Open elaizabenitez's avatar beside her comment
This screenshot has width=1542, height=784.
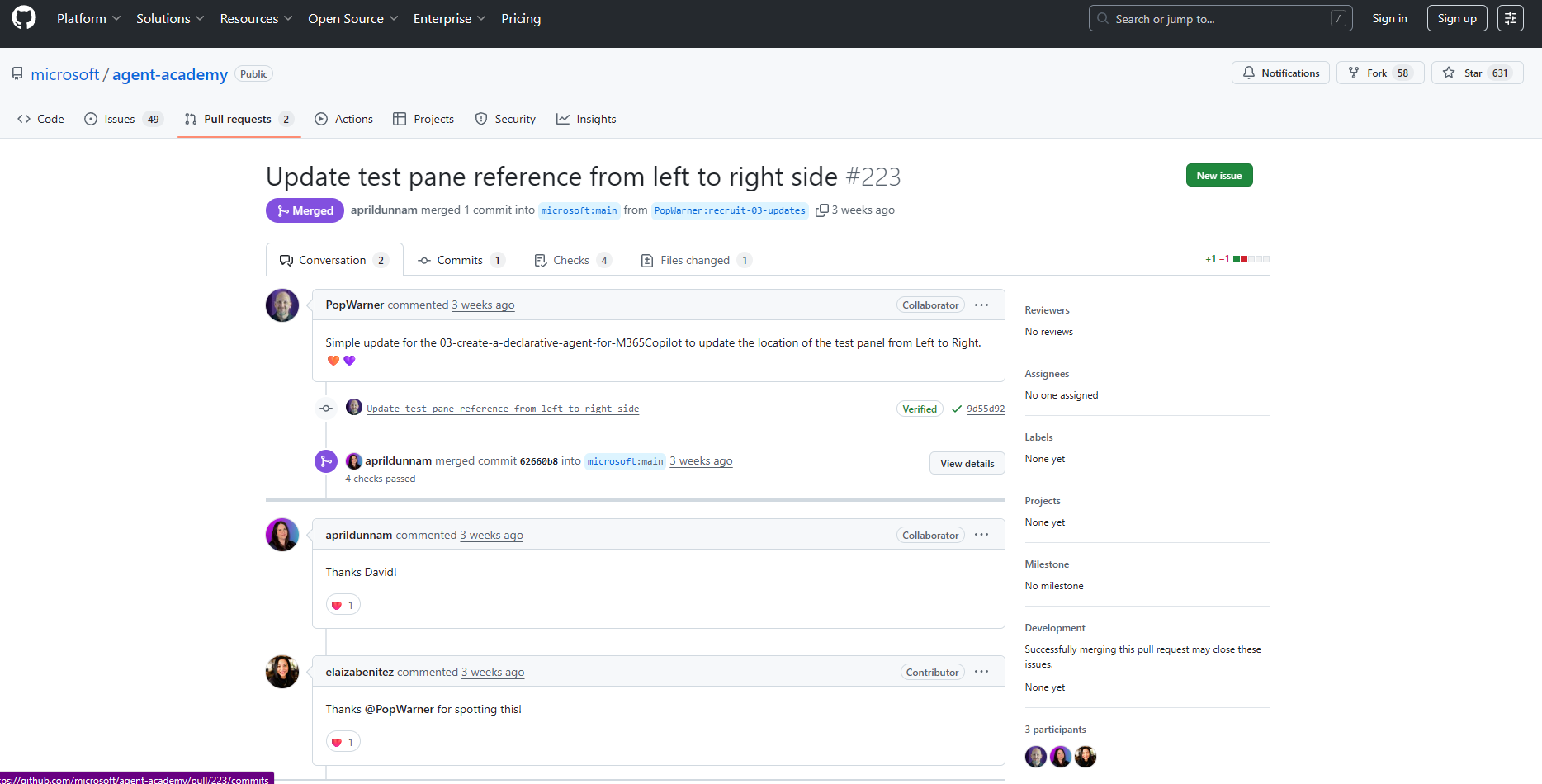282,672
